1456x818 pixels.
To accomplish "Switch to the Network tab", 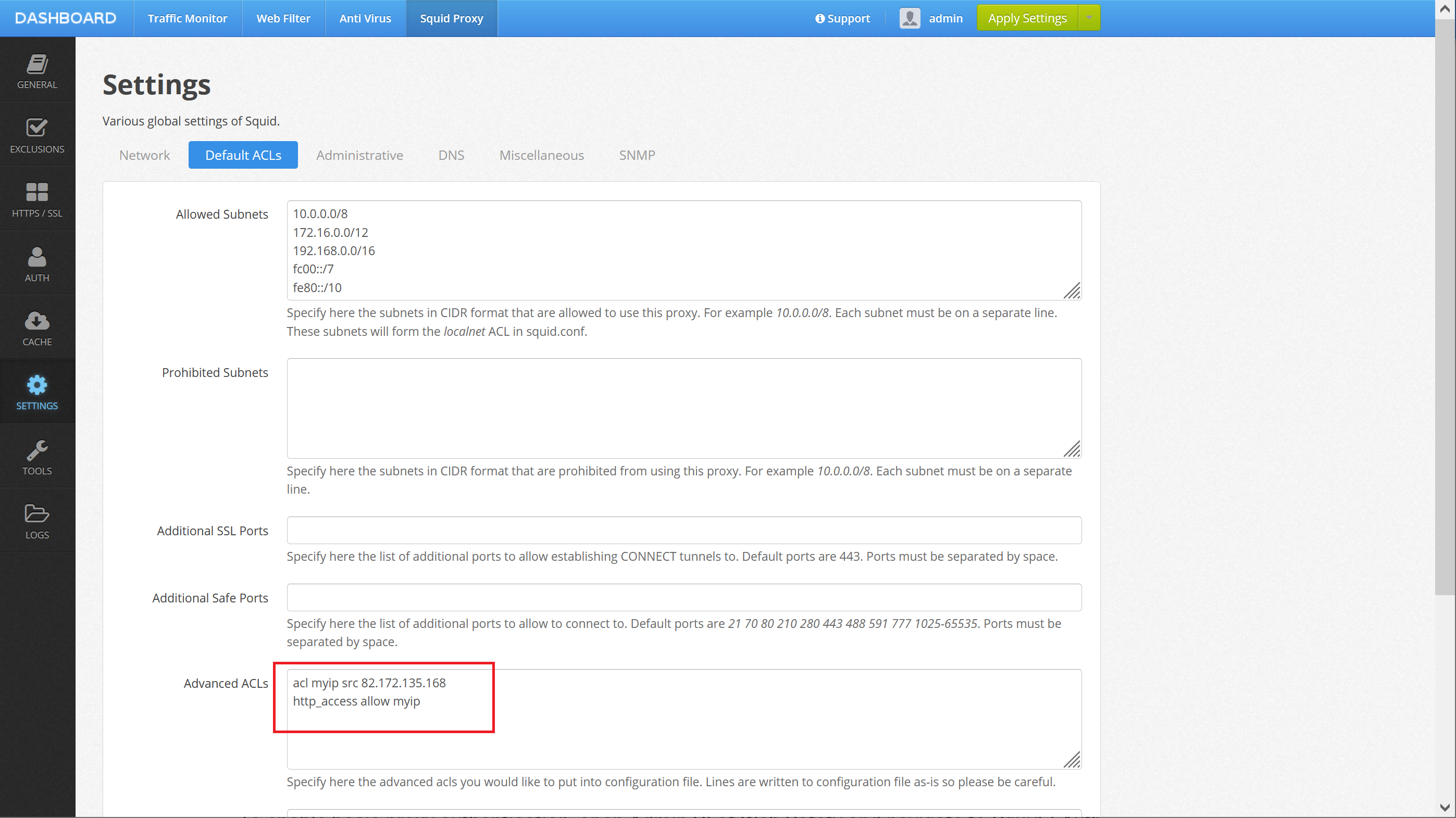I will coord(144,155).
